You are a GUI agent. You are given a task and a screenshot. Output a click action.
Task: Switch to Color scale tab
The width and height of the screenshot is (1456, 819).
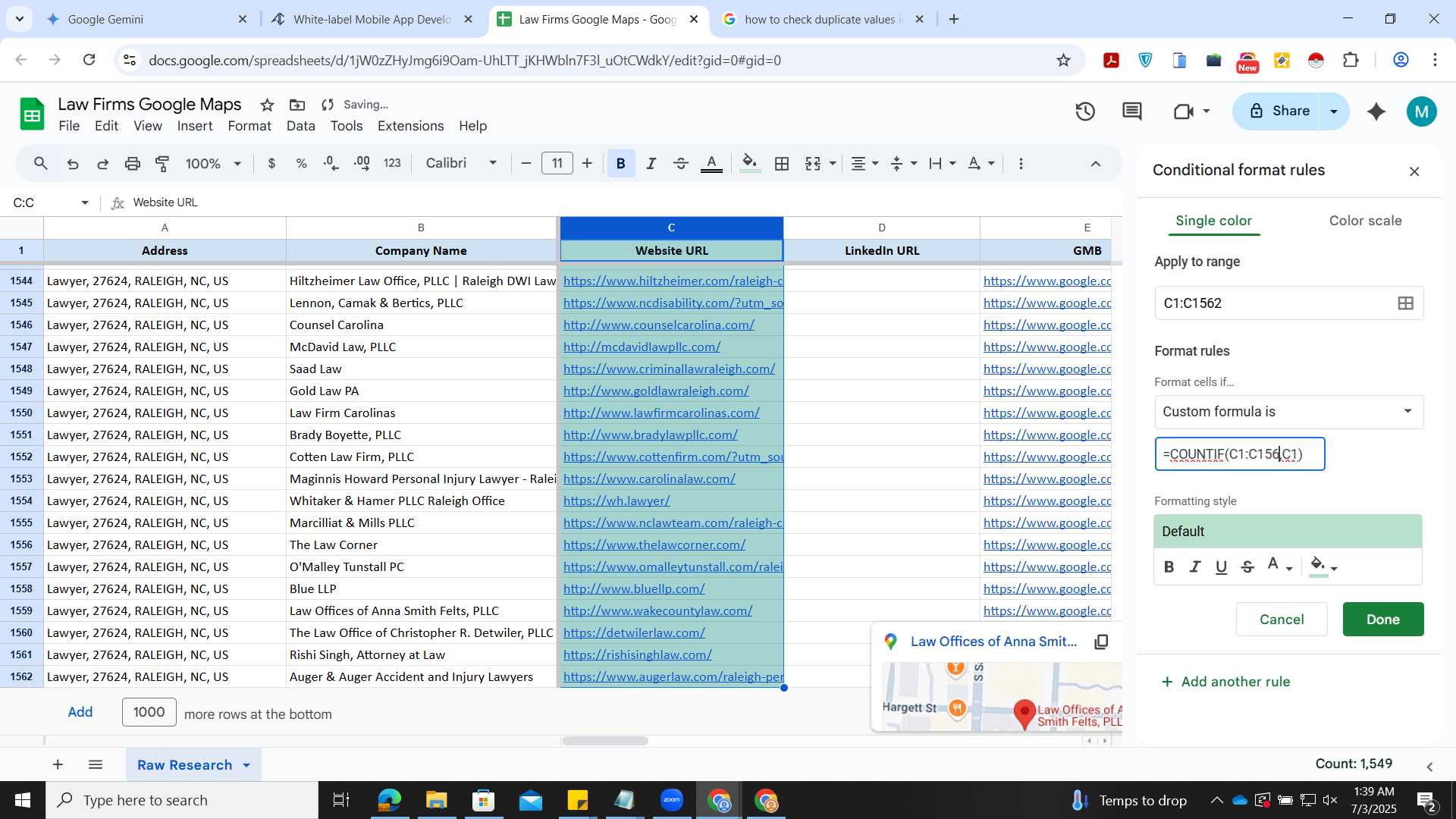[x=1365, y=221]
